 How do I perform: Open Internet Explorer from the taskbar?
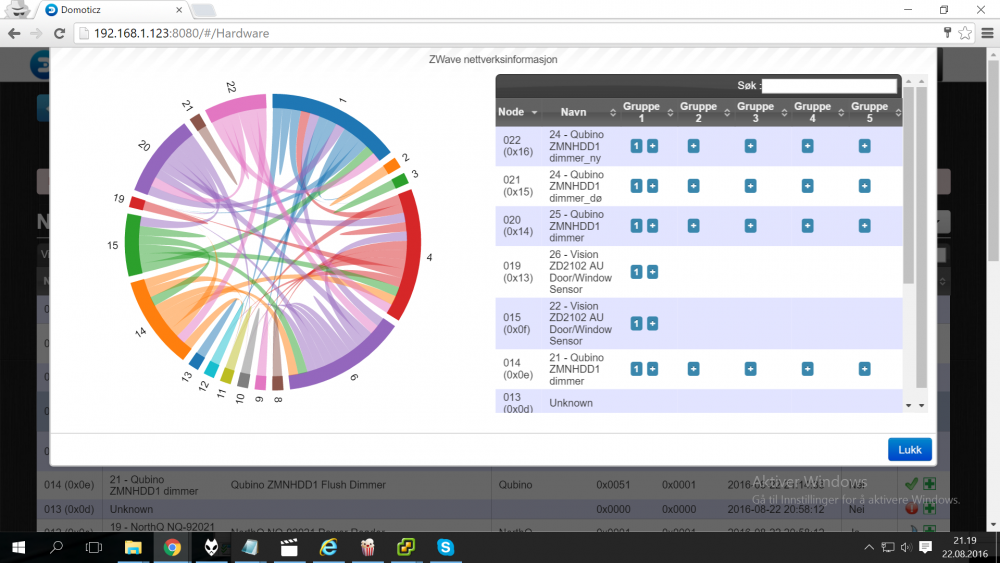pyautogui.click(x=328, y=547)
